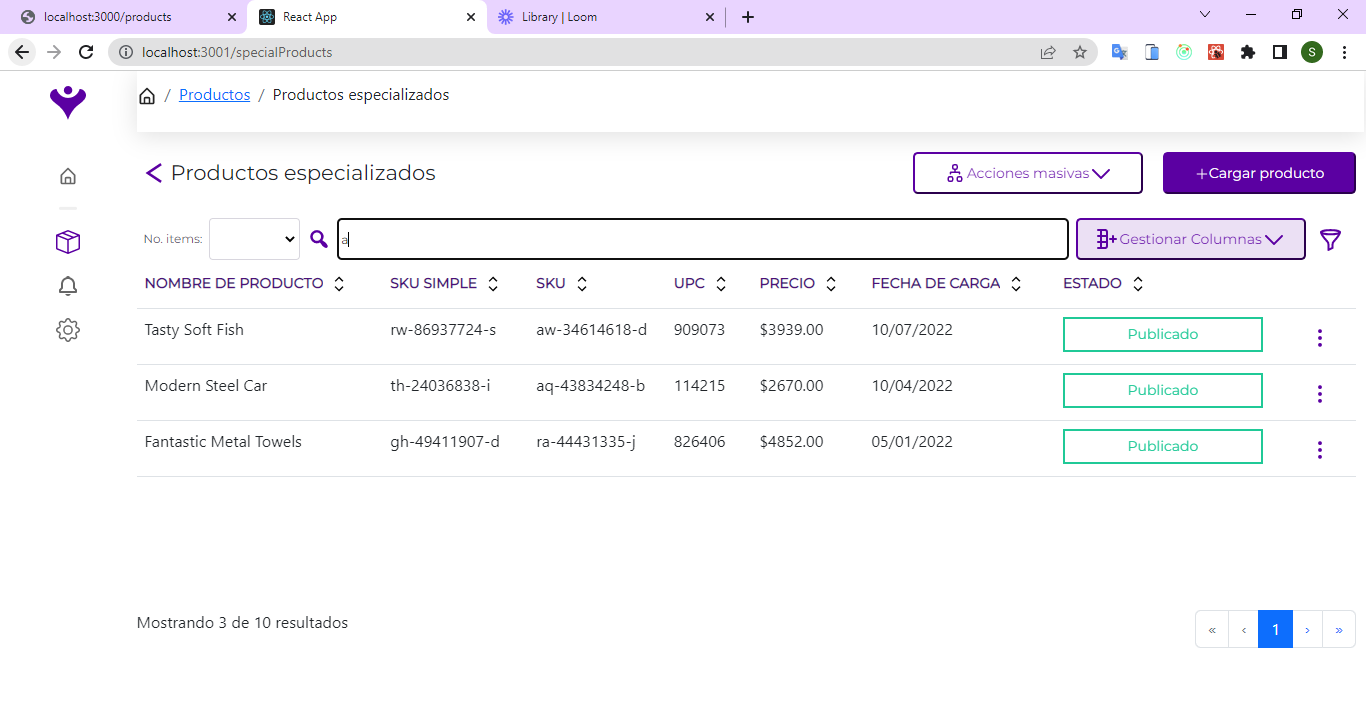Toggle sorting on FECHA DE CARGA
The image size is (1366, 727).
[1015, 283]
